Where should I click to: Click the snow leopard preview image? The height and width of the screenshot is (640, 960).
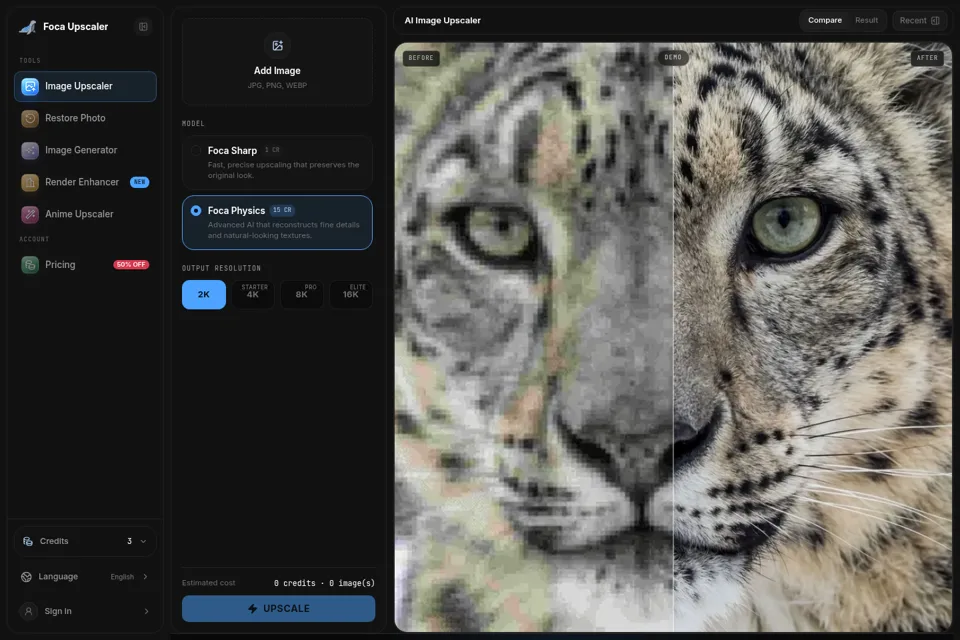pyautogui.click(x=673, y=337)
